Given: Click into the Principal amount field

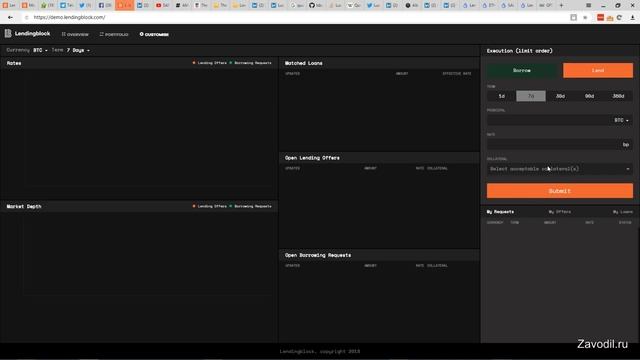Looking at the screenshot, I should [549, 120].
